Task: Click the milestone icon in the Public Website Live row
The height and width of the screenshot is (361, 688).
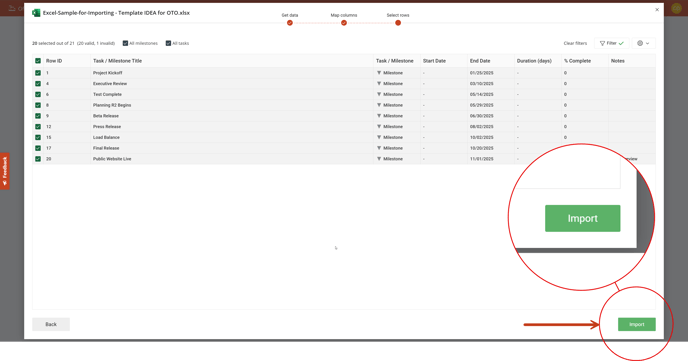Action: coord(379,159)
